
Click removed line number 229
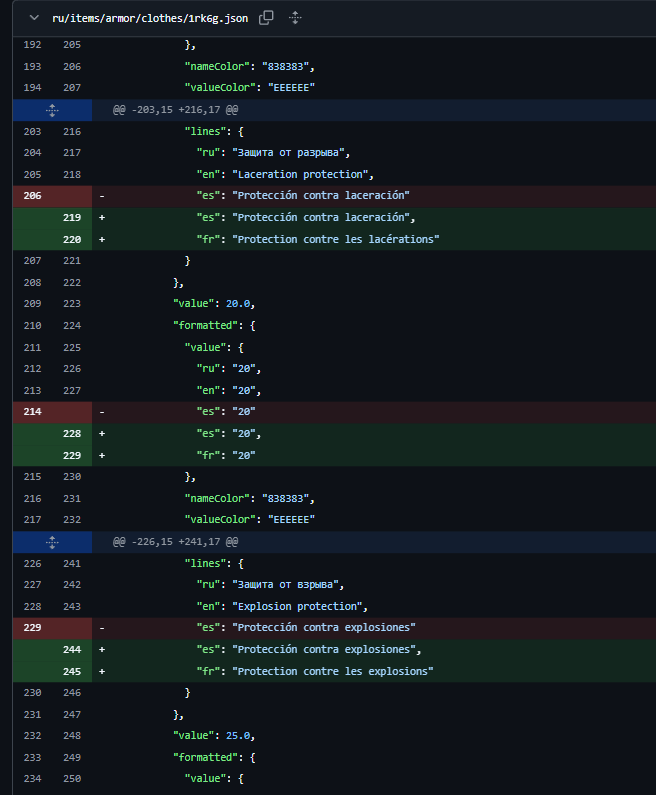click(32, 628)
